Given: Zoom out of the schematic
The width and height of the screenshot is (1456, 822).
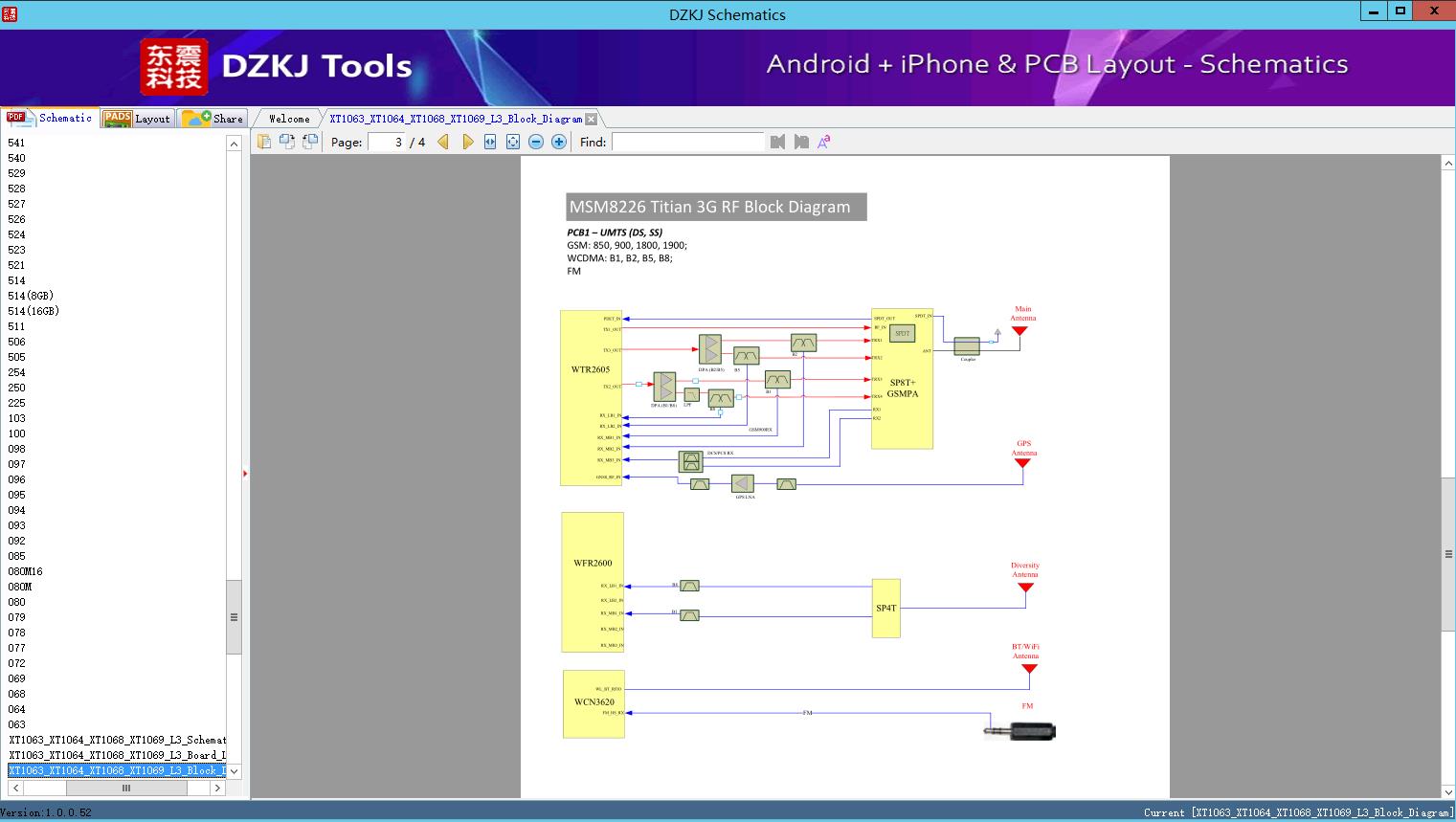Looking at the screenshot, I should [536, 142].
